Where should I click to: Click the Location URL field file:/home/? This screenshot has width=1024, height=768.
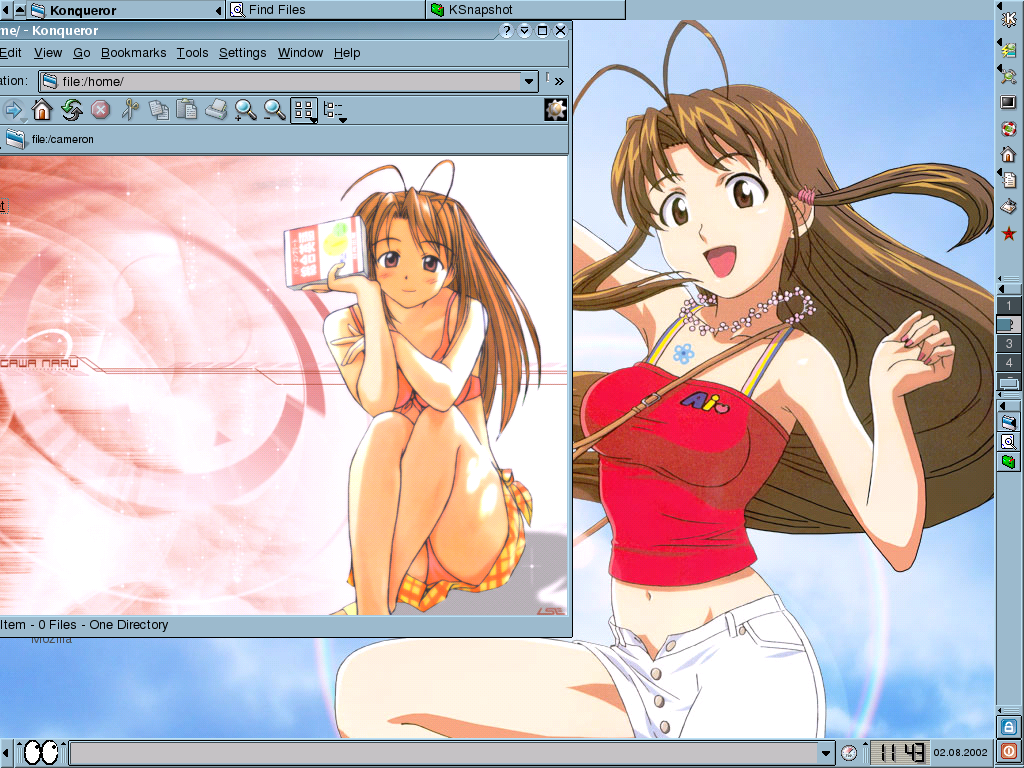pos(288,82)
